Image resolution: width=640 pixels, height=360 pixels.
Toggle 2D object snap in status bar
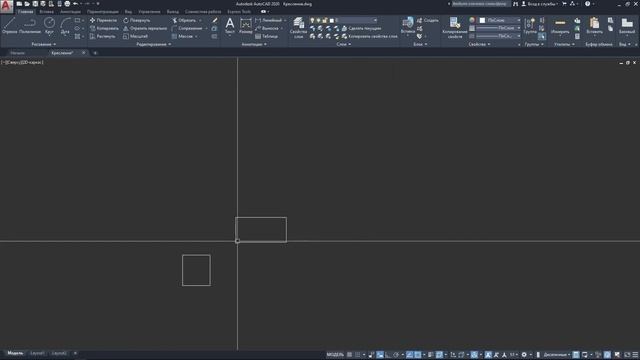coord(418,355)
